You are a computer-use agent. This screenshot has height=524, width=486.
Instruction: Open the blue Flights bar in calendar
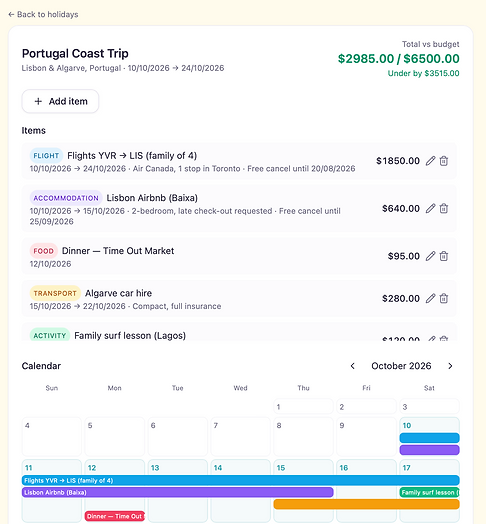241,481
